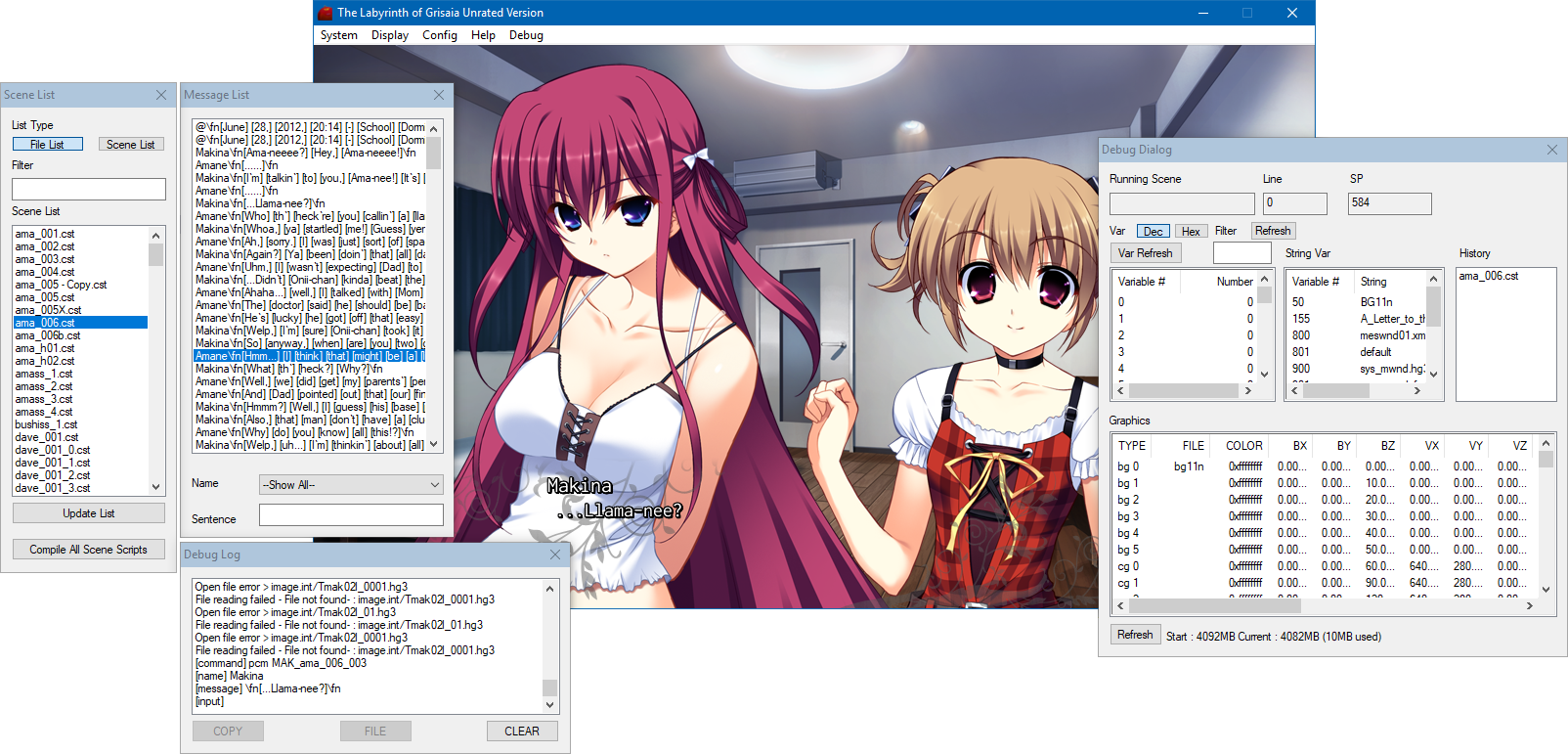Click Refresh next to the Filter label

point(1273,231)
